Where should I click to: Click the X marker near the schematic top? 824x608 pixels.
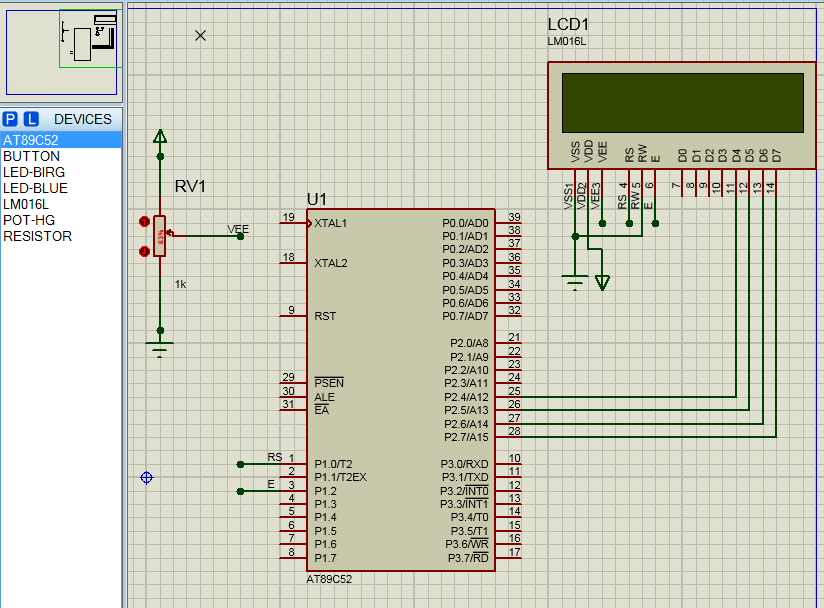(200, 35)
